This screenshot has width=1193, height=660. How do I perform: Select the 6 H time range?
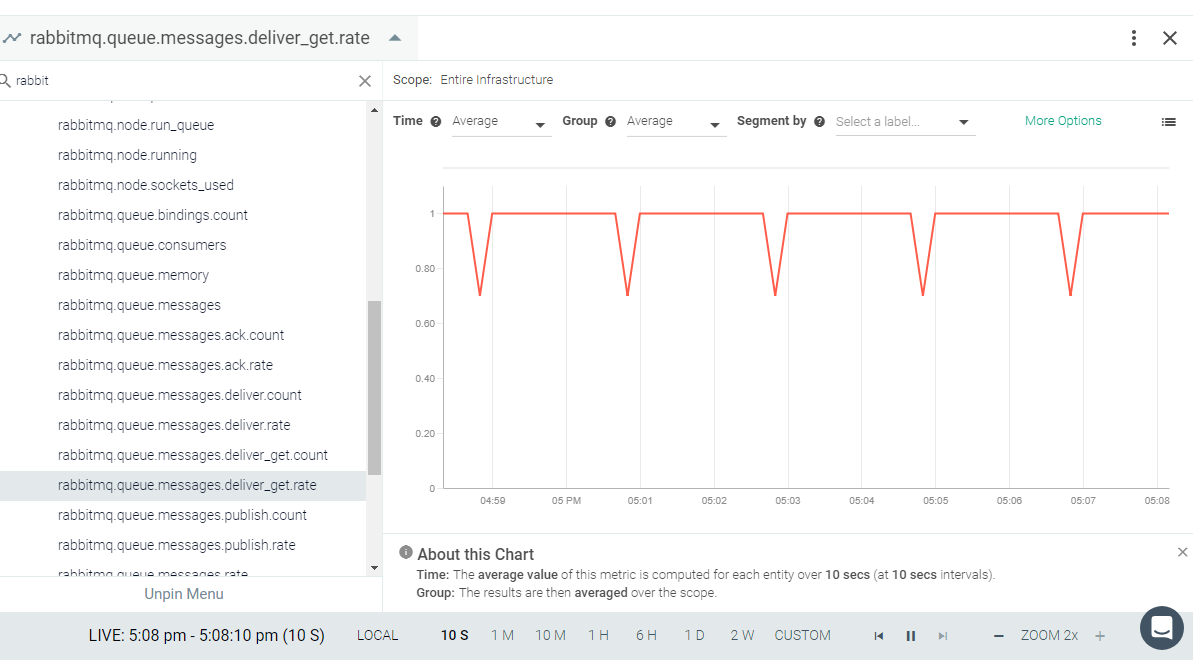646,636
